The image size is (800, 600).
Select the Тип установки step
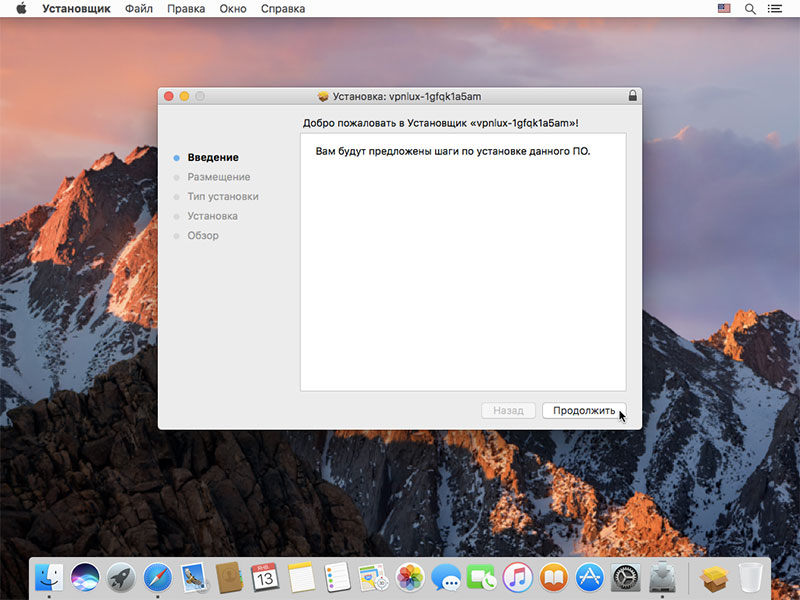tap(222, 196)
